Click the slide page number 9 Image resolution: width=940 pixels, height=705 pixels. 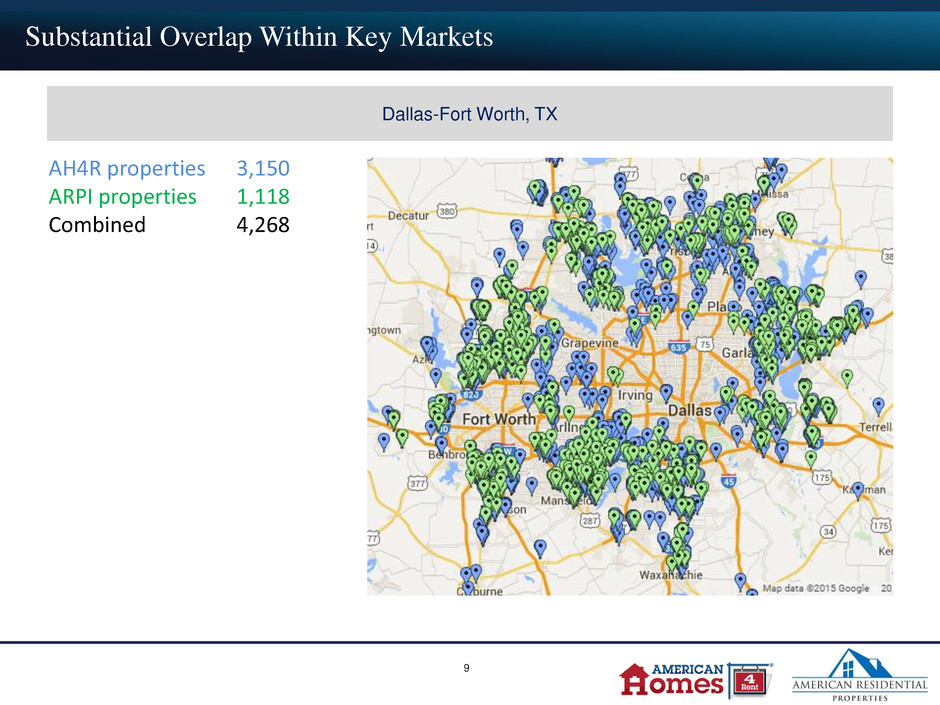(x=466, y=668)
